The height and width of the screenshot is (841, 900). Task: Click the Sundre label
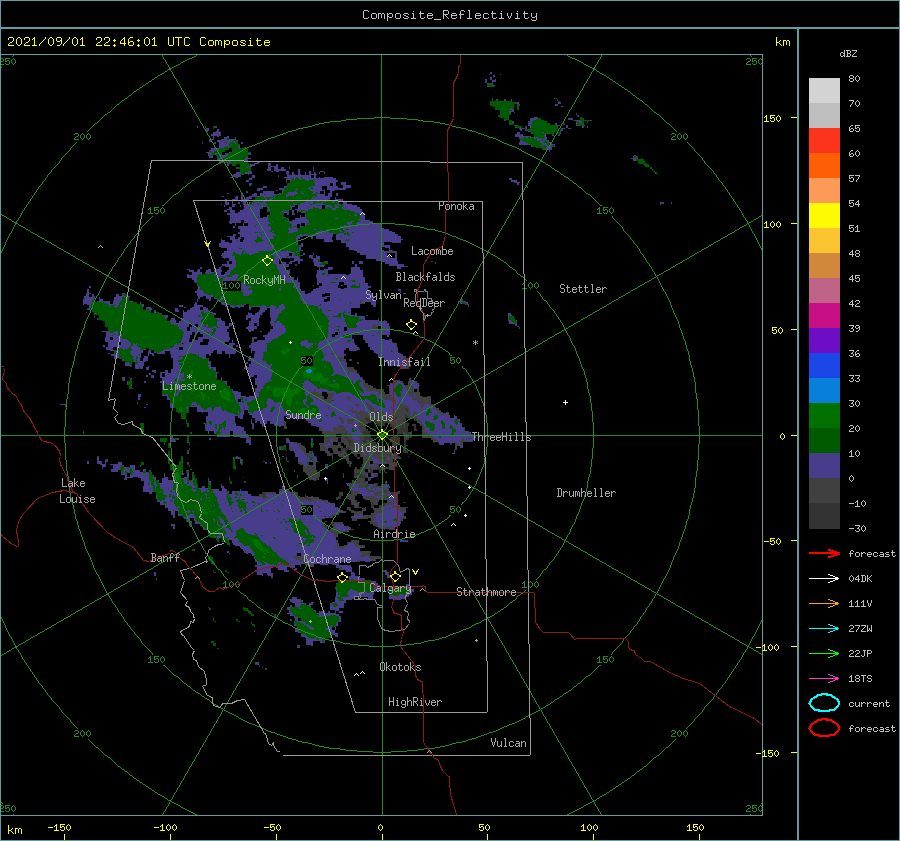303,414
